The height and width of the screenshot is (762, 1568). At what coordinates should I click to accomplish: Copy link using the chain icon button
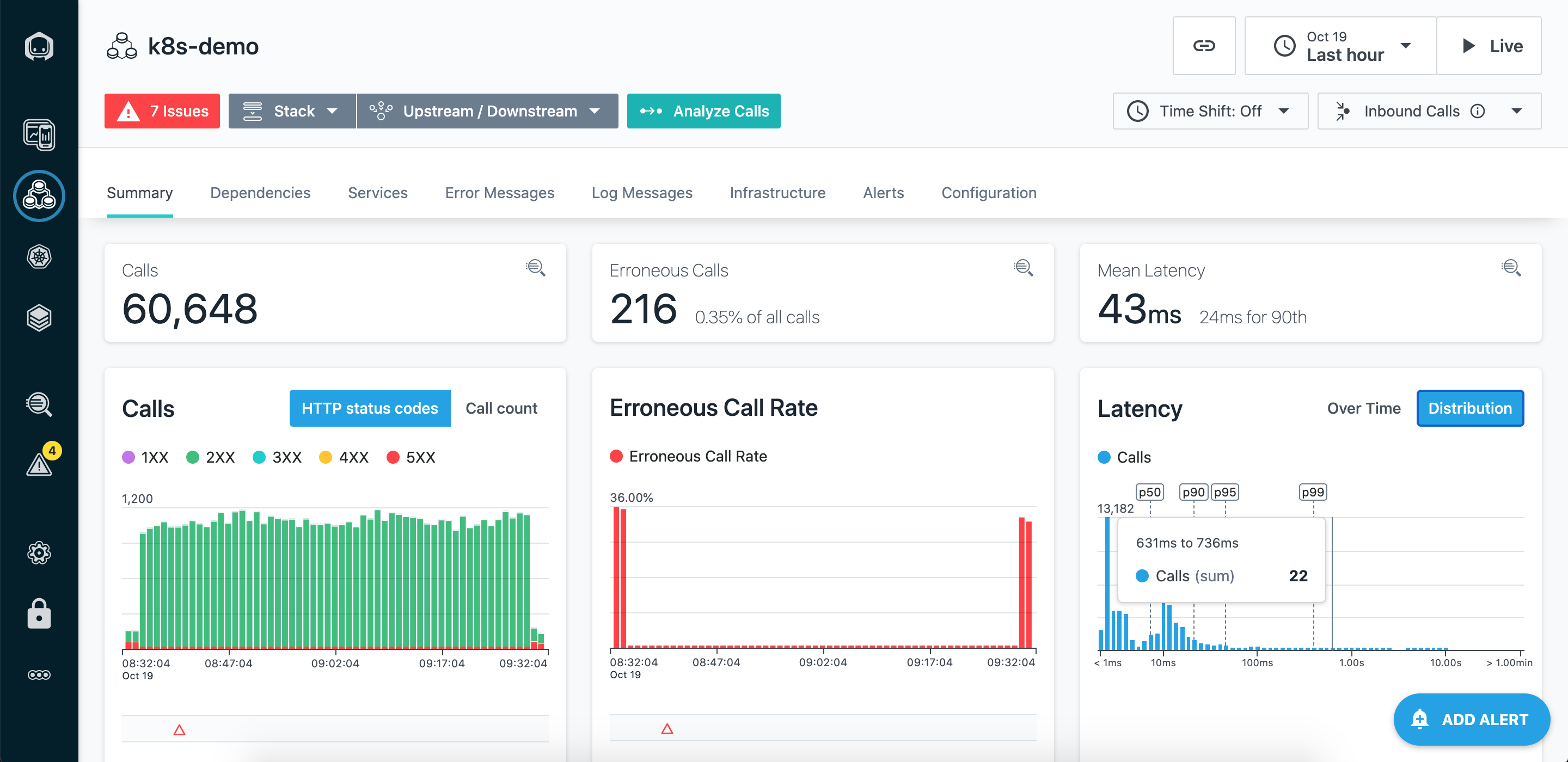pyautogui.click(x=1203, y=46)
